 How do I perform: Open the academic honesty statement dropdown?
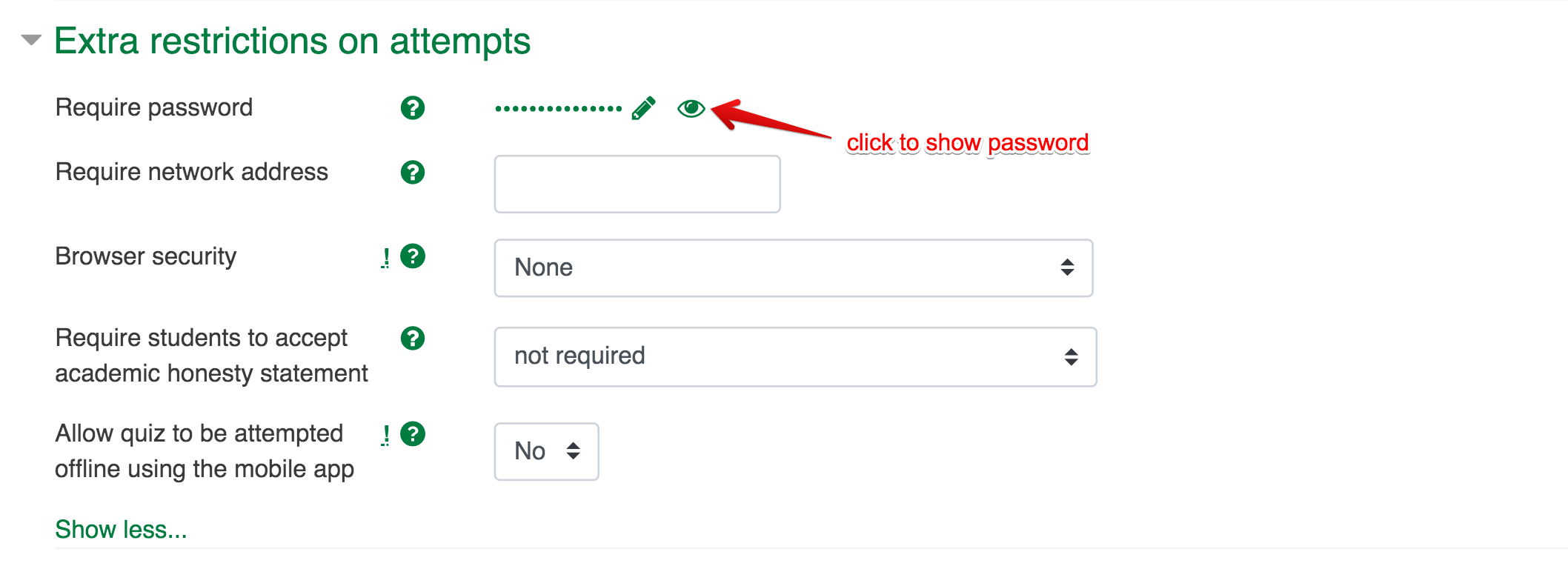[795, 356]
